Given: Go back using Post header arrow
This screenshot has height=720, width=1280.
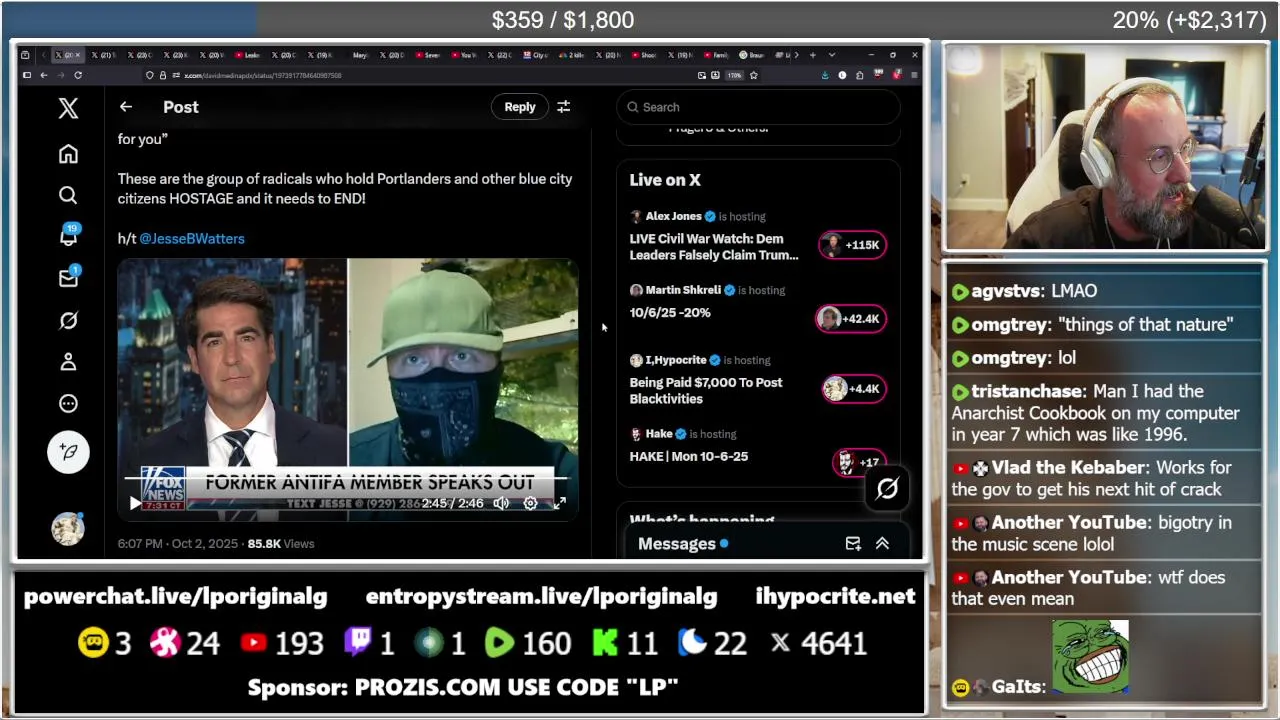Looking at the screenshot, I should click(x=125, y=107).
